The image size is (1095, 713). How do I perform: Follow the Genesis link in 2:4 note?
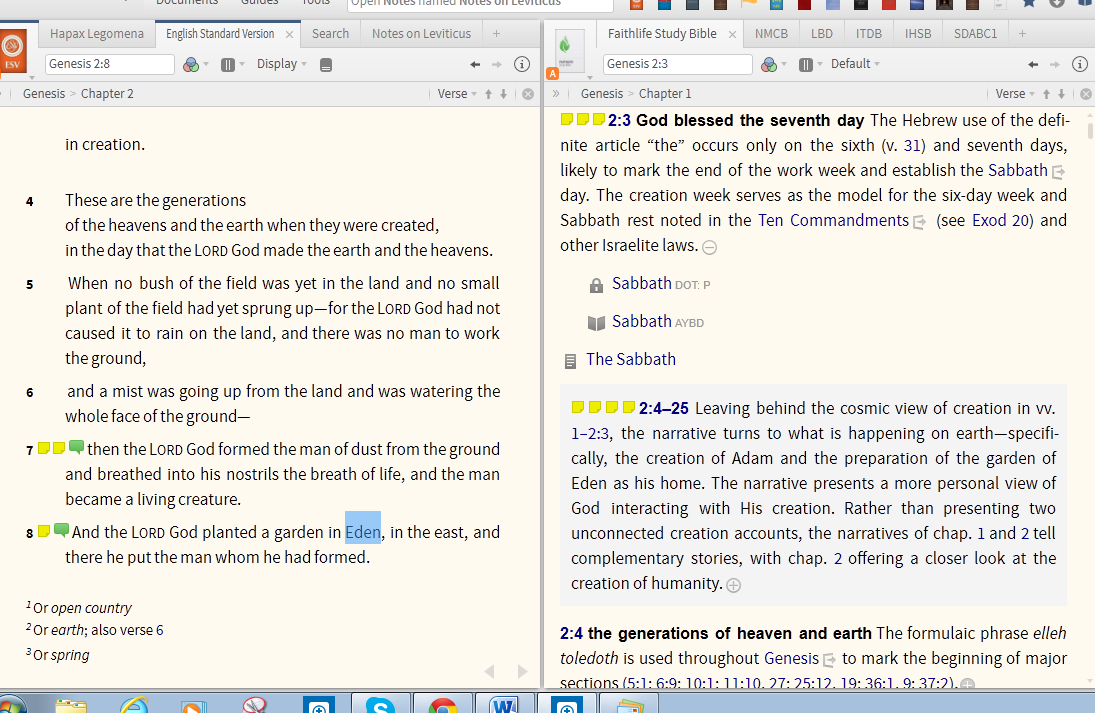(x=791, y=658)
